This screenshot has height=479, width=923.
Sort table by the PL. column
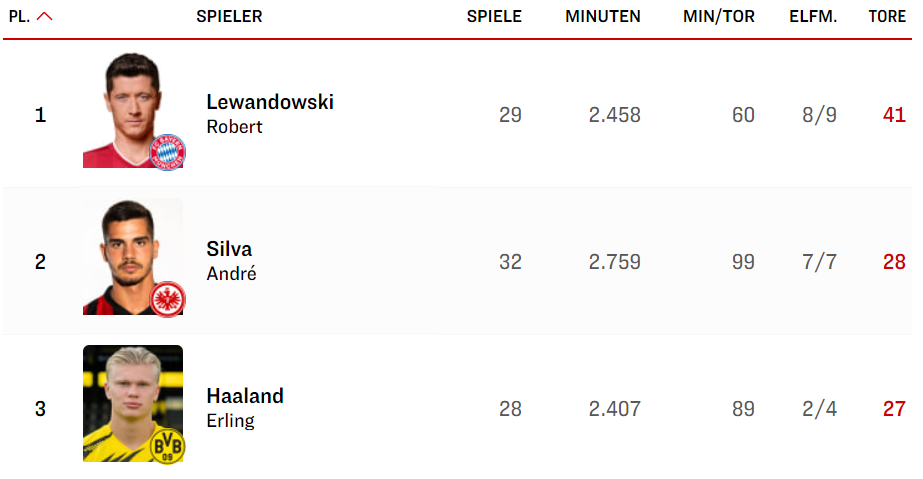[x=19, y=16]
